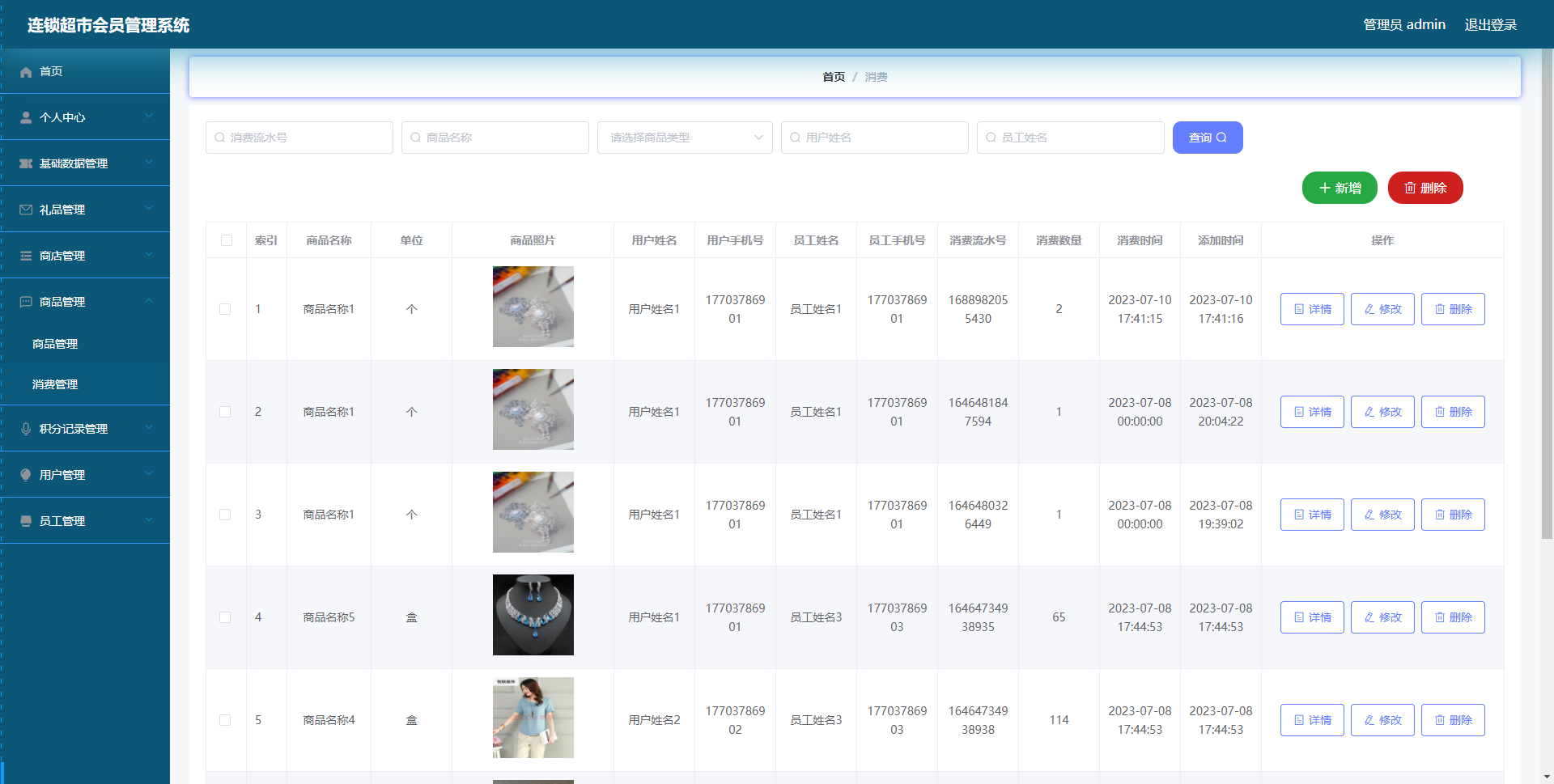1554x784 pixels.
Task: Collapse 商品管理 menu chevron
Action: click(x=149, y=301)
